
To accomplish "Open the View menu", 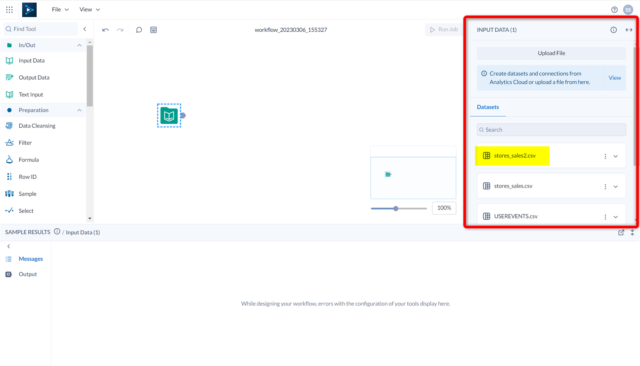I will (89, 9).
